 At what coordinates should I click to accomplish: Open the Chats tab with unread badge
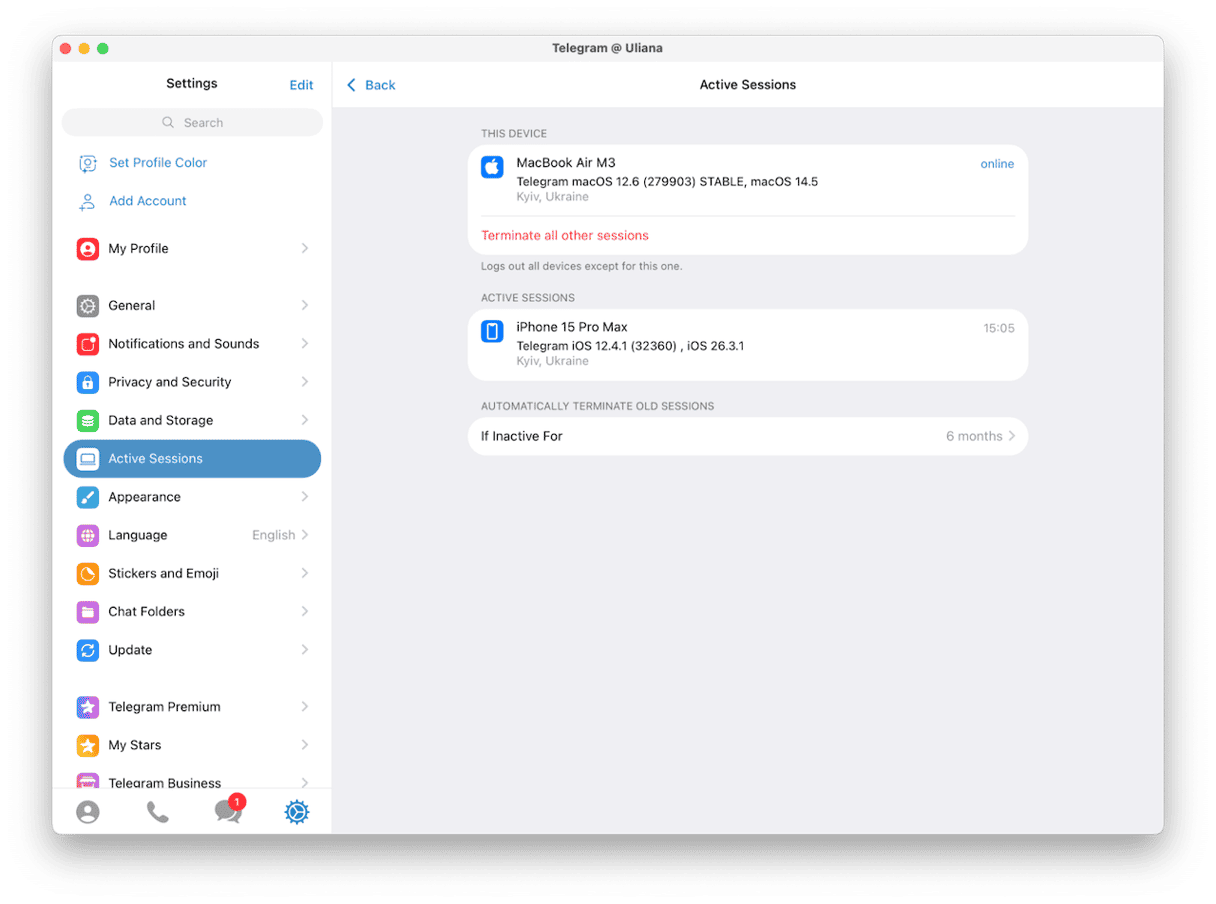228,811
